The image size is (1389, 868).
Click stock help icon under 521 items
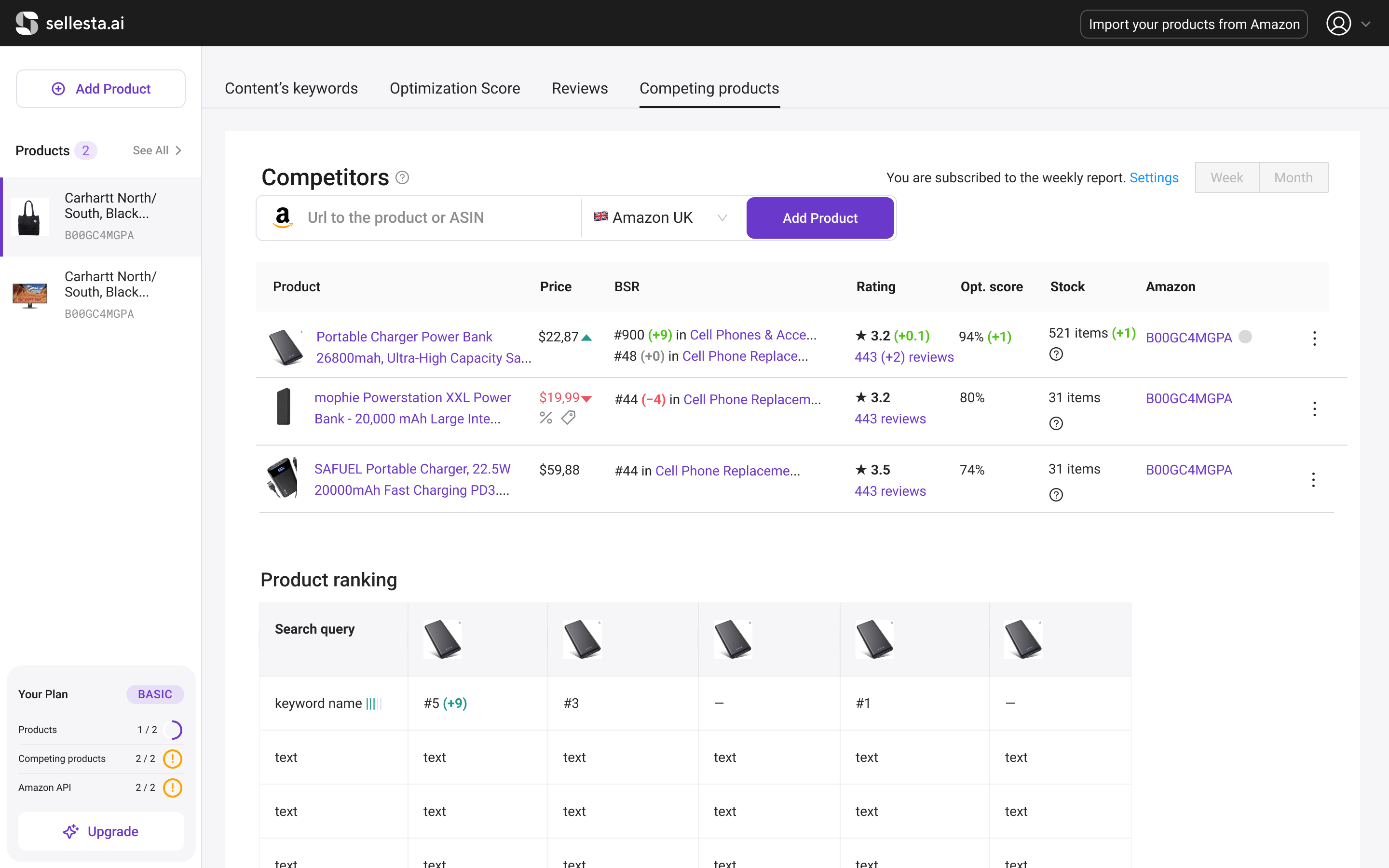point(1056,354)
